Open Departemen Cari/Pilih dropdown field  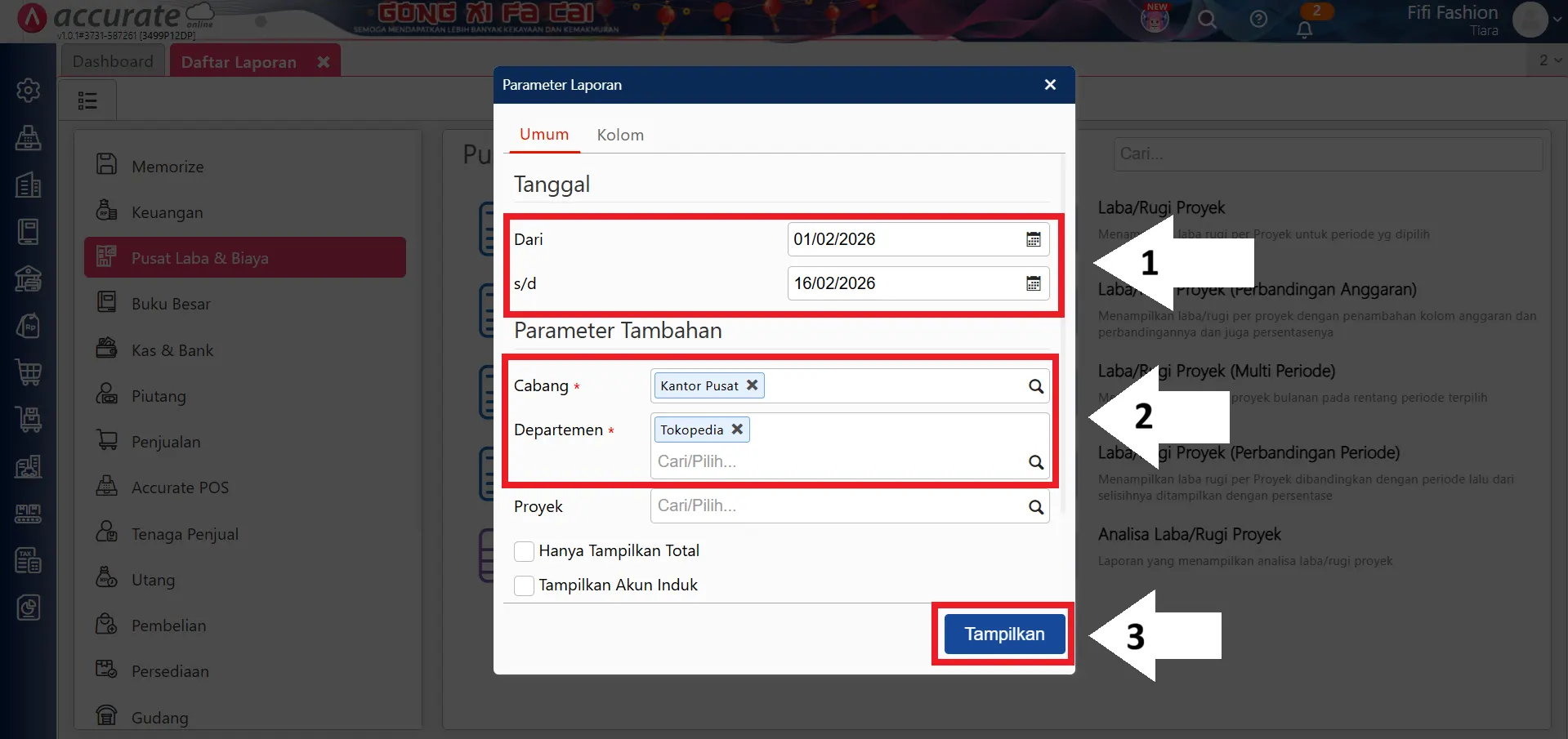pyautogui.click(x=833, y=461)
